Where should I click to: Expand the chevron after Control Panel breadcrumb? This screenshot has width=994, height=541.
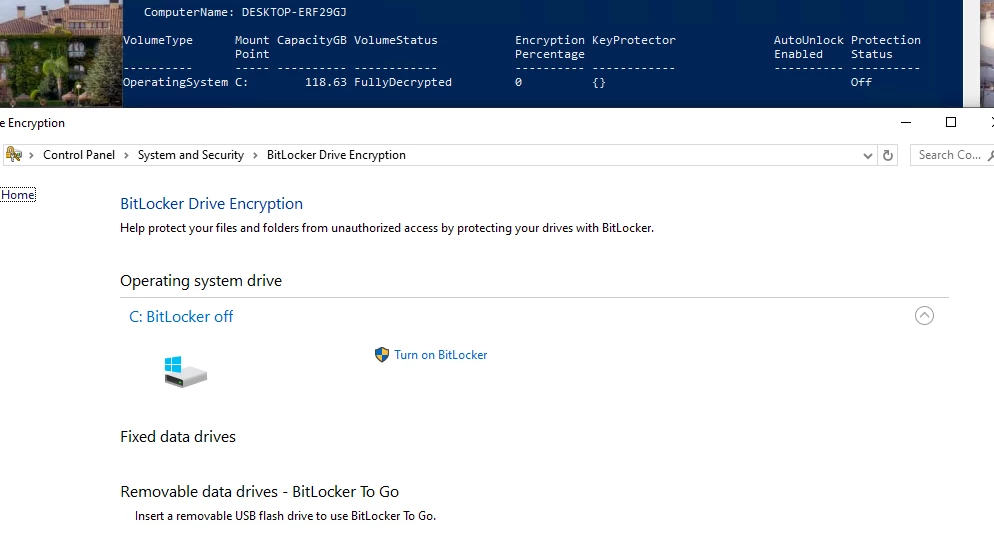pyautogui.click(x=126, y=155)
